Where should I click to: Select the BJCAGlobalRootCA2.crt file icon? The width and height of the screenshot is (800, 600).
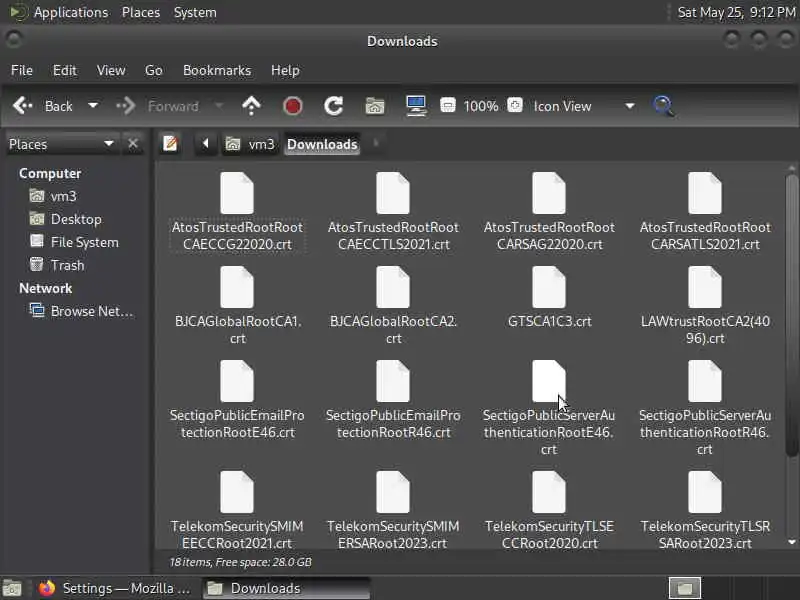point(393,287)
